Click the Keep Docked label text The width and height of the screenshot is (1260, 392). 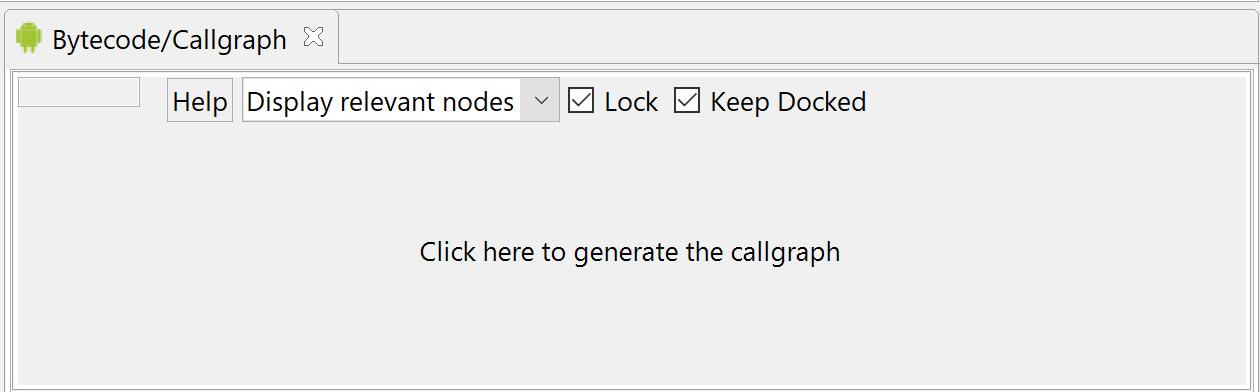788,102
